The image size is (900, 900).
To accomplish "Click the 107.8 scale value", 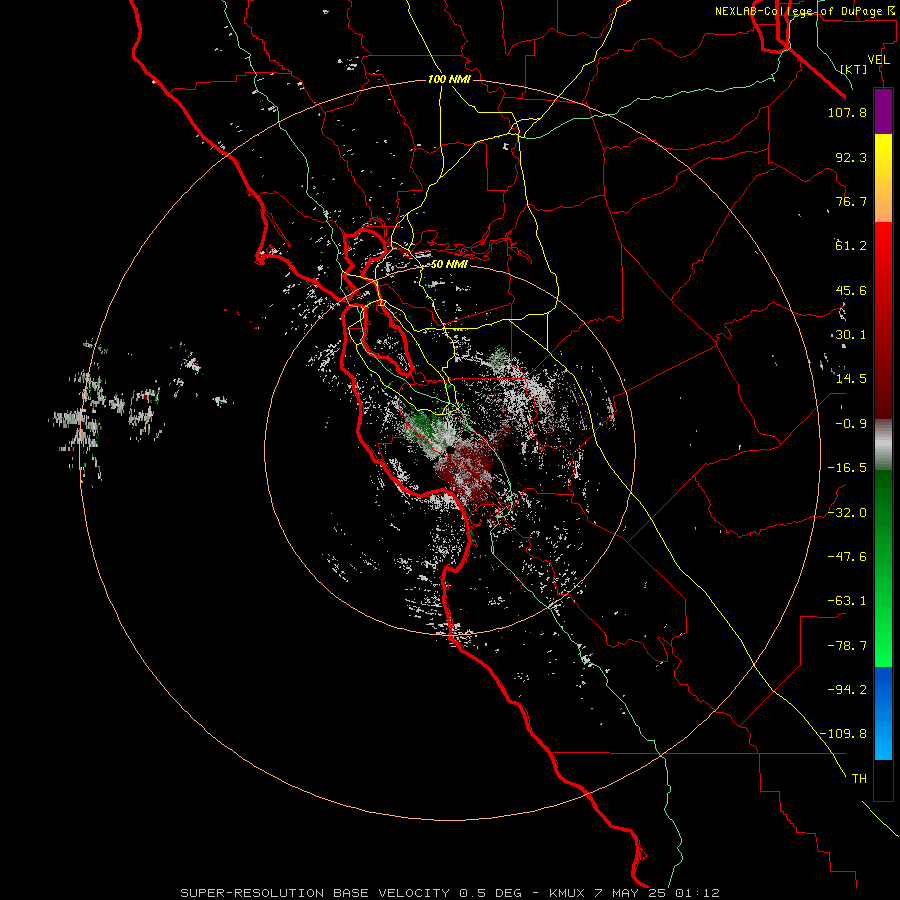I will [x=847, y=112].
